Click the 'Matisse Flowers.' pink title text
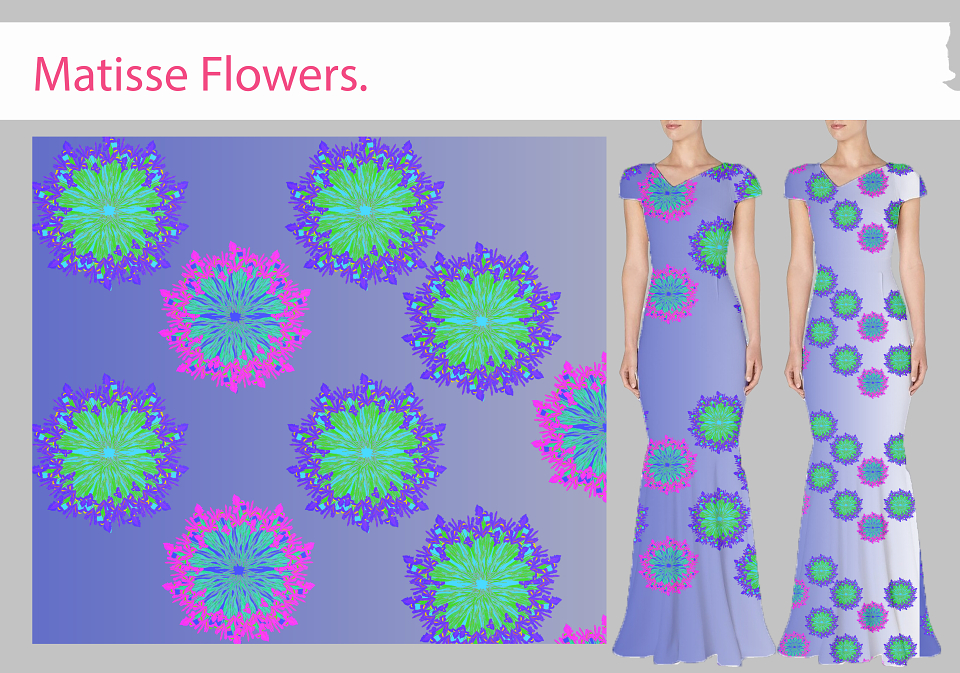 [200, 75]
